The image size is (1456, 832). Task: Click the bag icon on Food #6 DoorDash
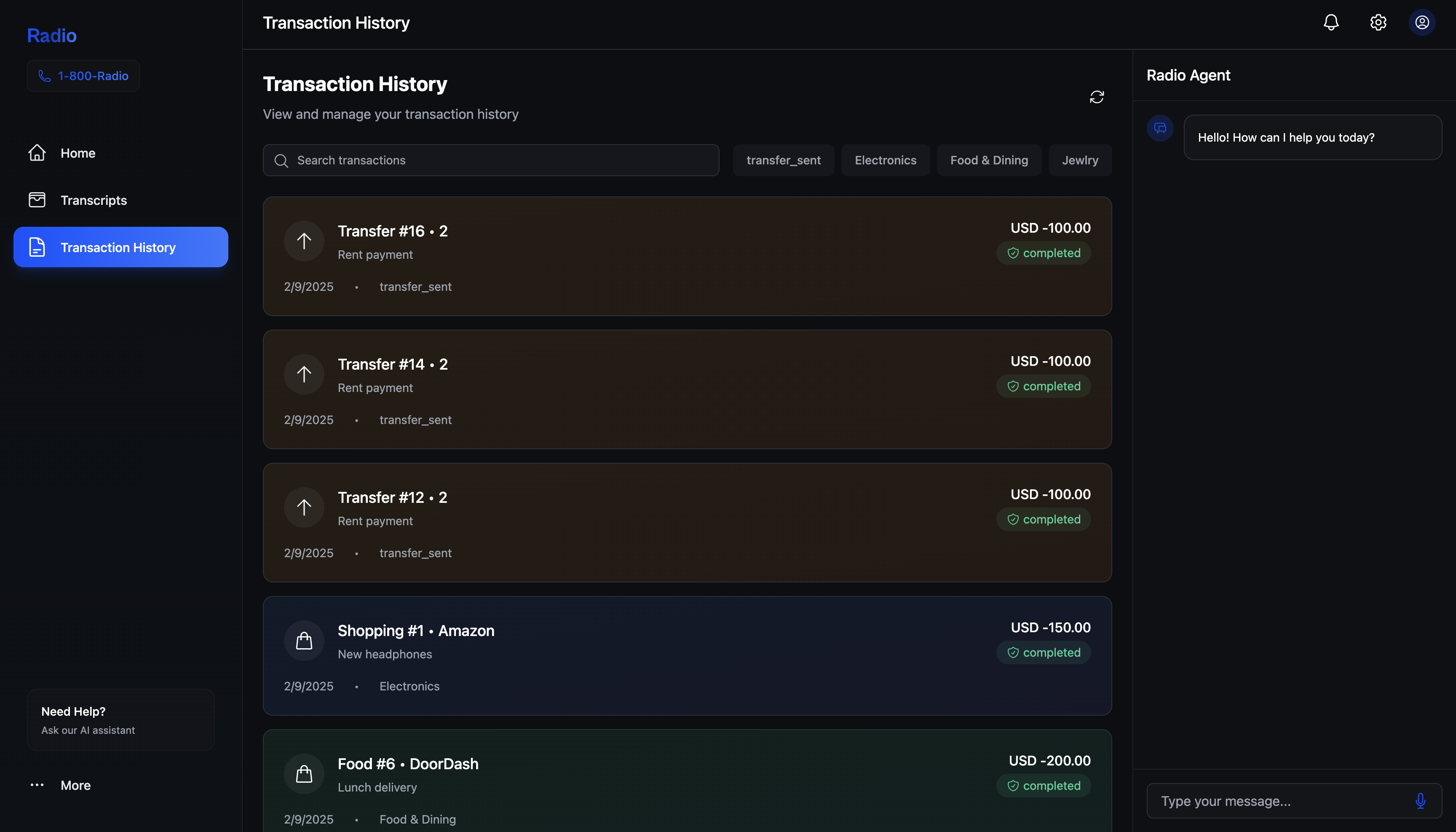pos(304,774)
